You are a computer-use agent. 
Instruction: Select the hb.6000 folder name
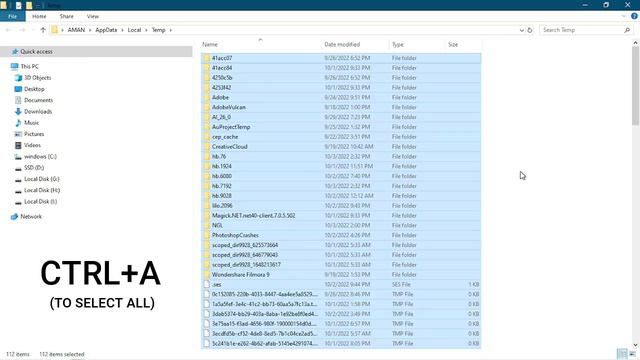222,176
